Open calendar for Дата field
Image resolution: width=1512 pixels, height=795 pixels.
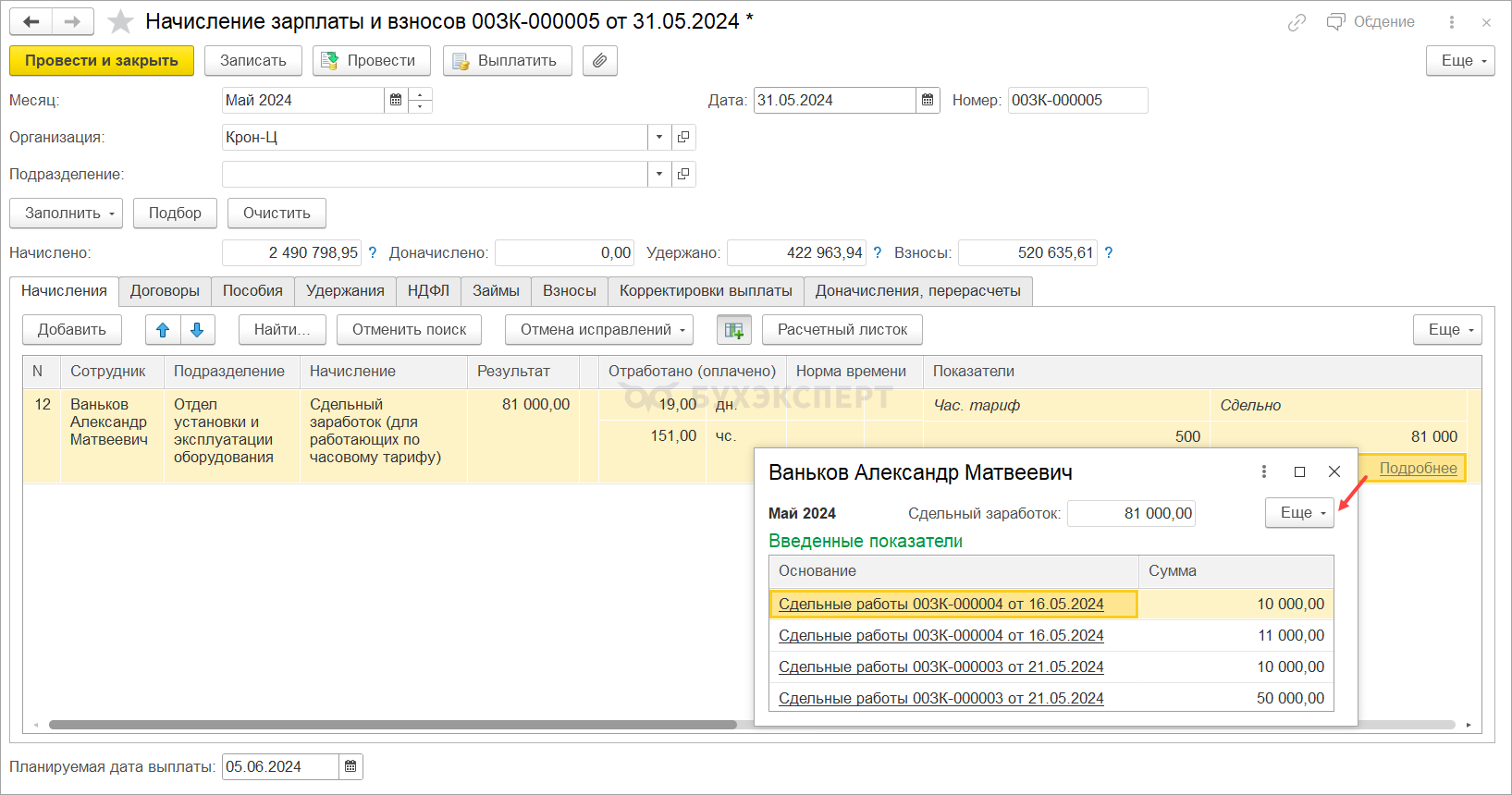coord(928,100)
